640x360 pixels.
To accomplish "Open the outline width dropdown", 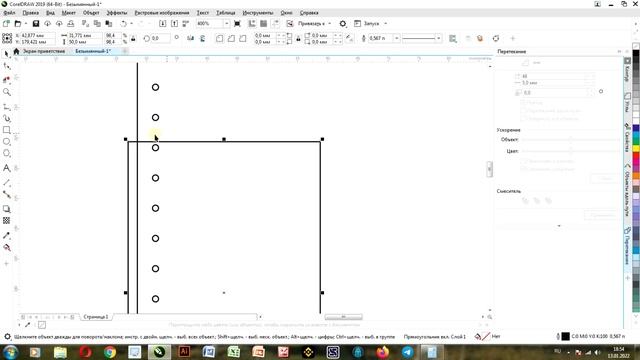I will [x=396, y=38].
